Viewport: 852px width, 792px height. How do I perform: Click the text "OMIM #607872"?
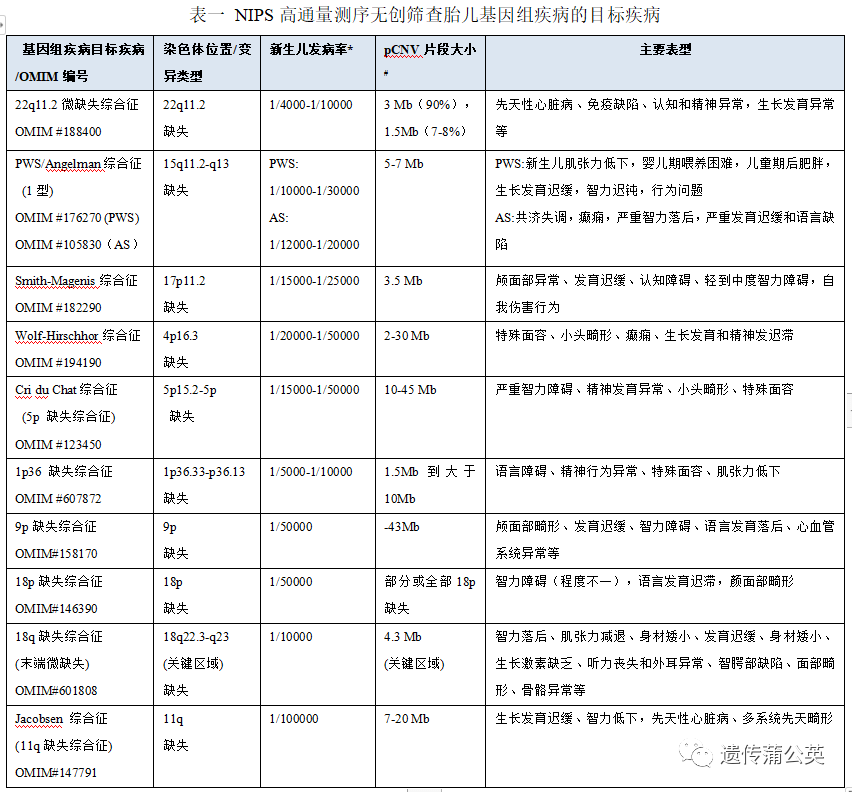pyautogui.click(x=58, y=499)
